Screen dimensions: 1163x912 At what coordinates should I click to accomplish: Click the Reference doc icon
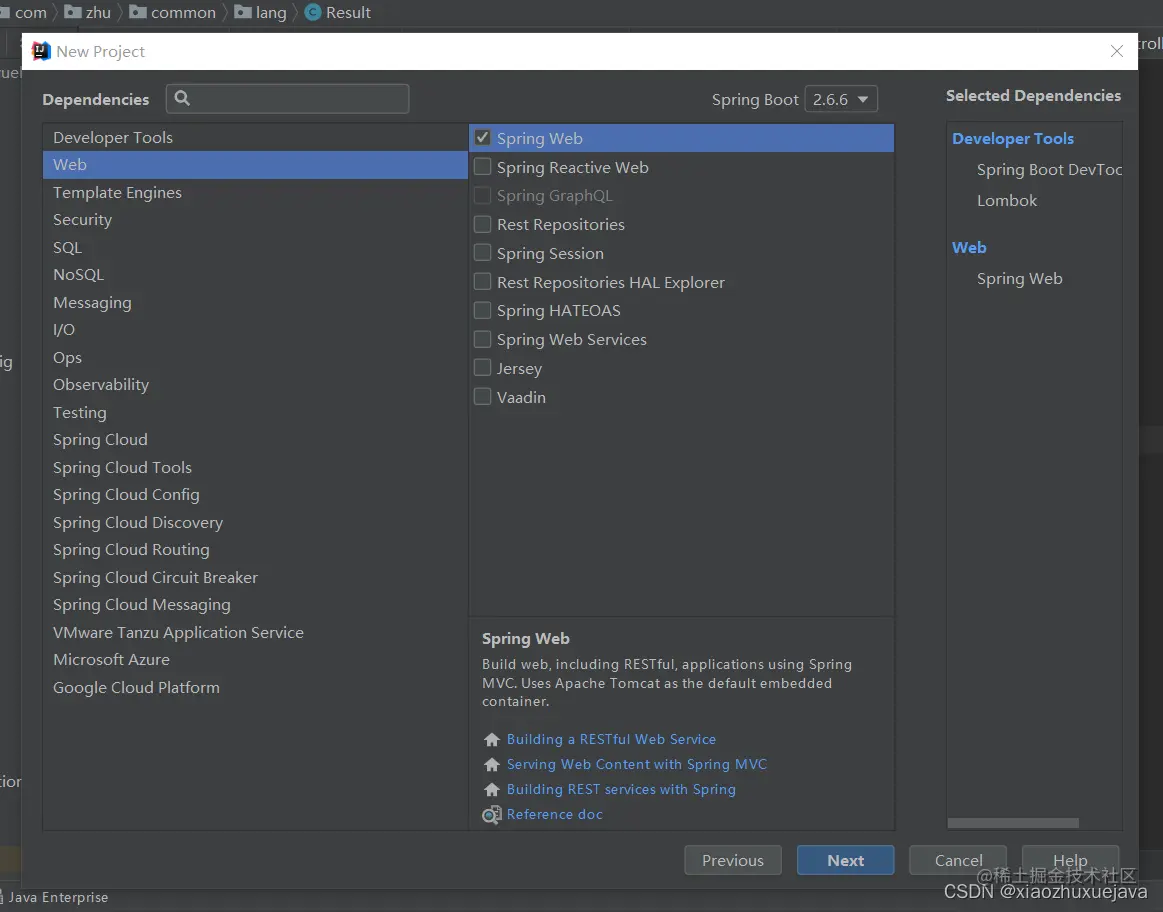click(491, 815)
